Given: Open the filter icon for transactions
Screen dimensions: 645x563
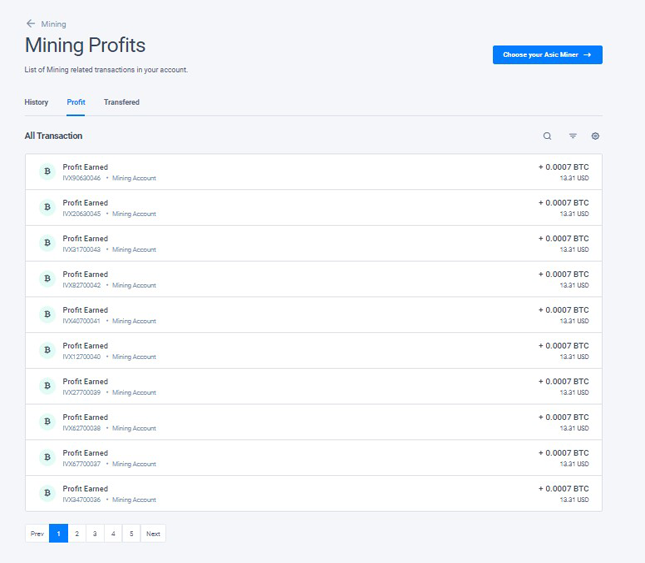Looking at the screenshot, I should pos(573,136).
